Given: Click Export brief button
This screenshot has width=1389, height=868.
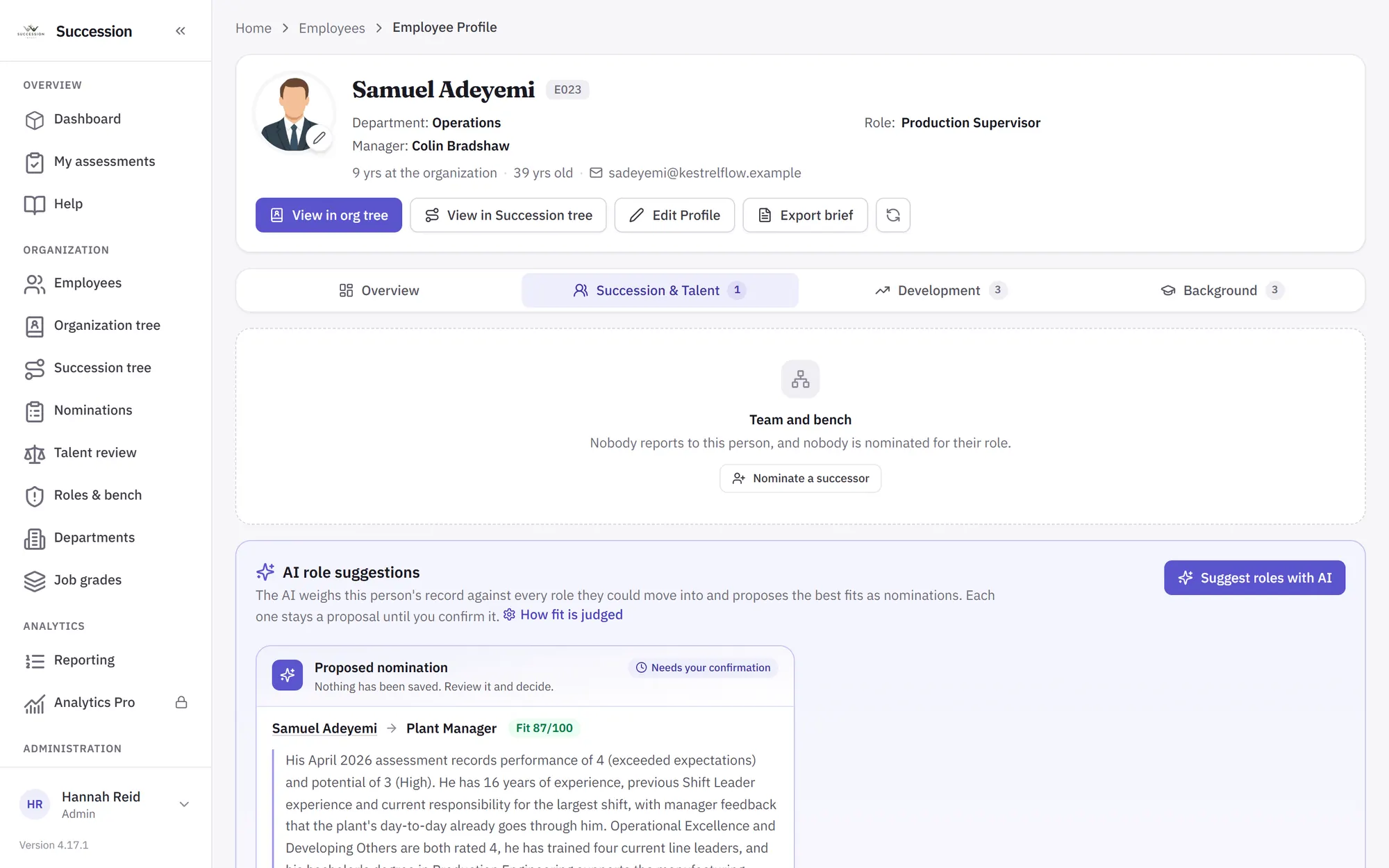Looking at the screenshot, I should 805,215.
